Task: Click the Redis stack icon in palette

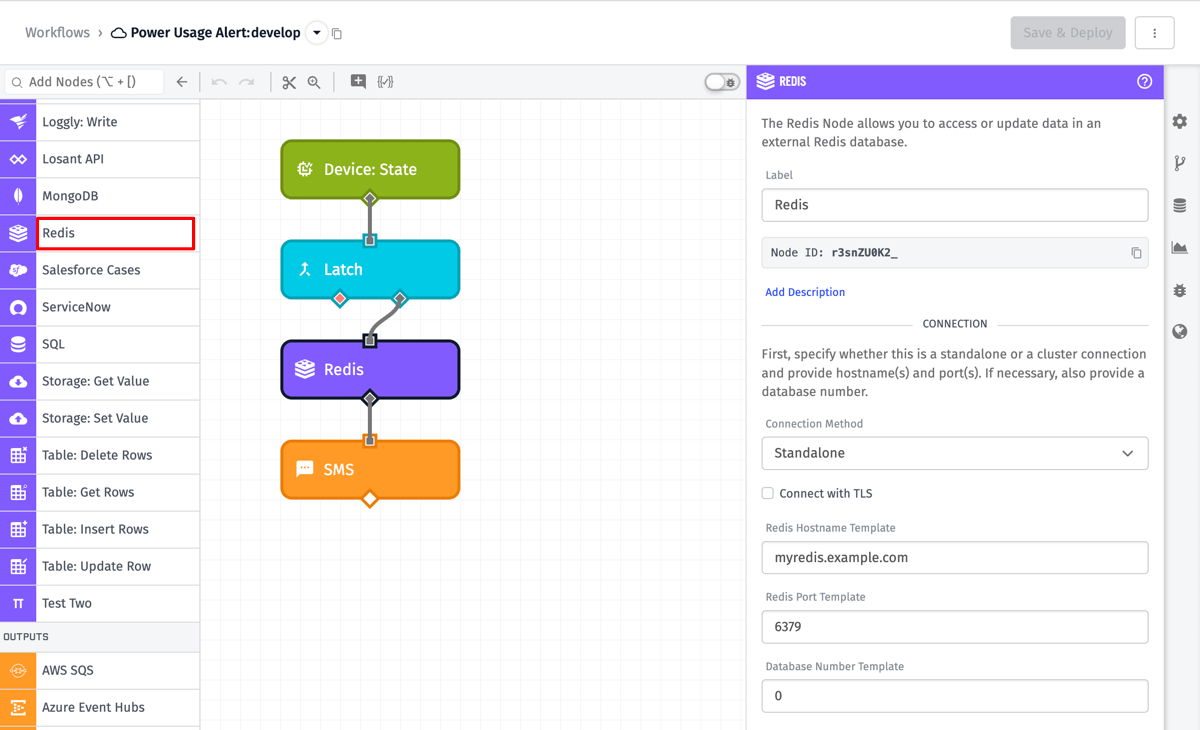Action: pyautogui.click(x=18, y=233)
